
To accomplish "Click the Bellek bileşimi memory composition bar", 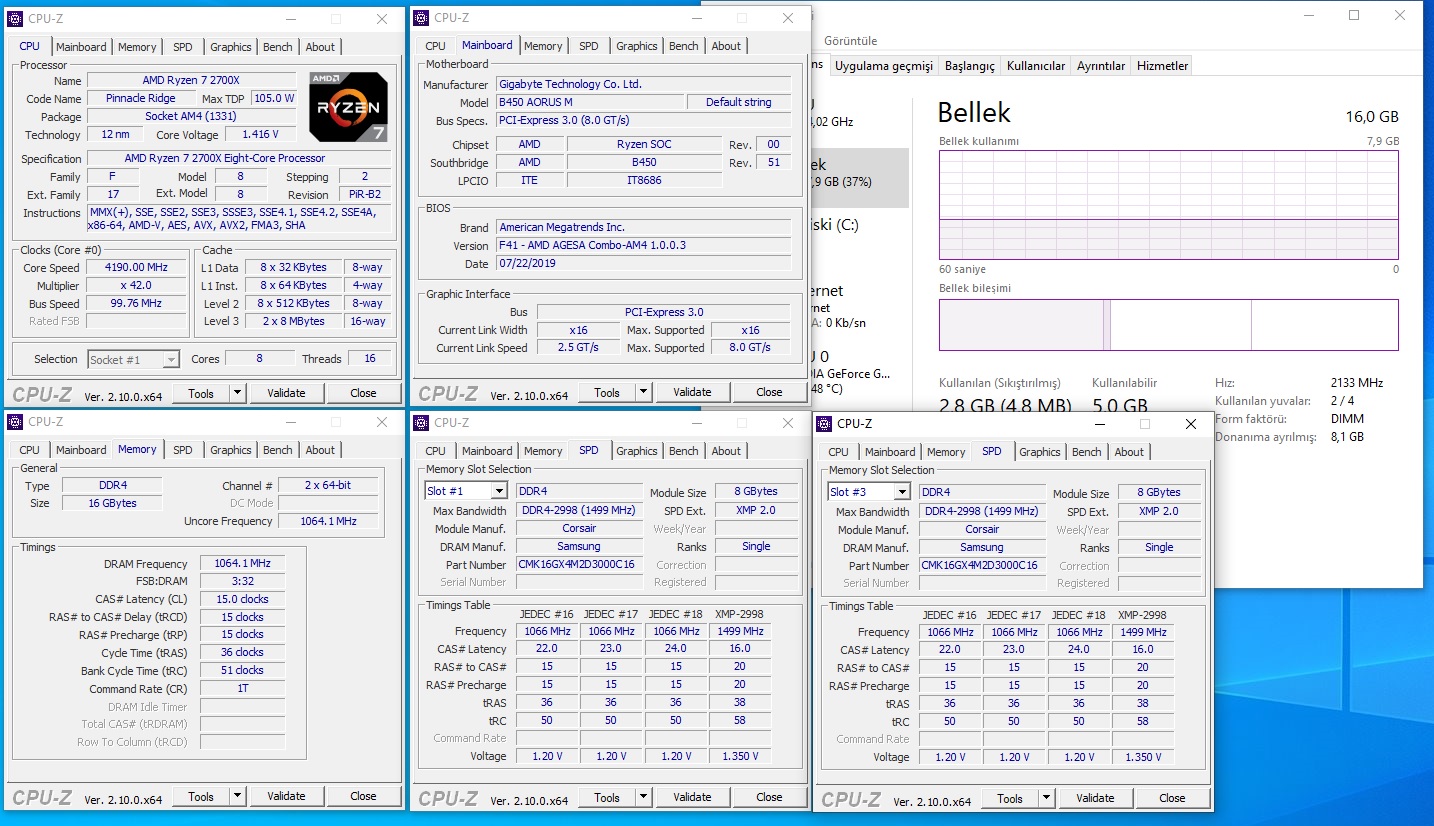I will (x=1168, y=325).
